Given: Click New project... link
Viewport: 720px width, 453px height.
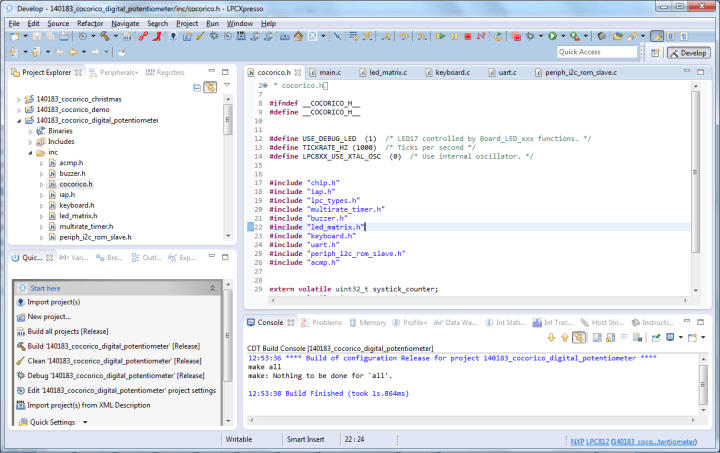Looking at the screenshot, I should point(49,317).
